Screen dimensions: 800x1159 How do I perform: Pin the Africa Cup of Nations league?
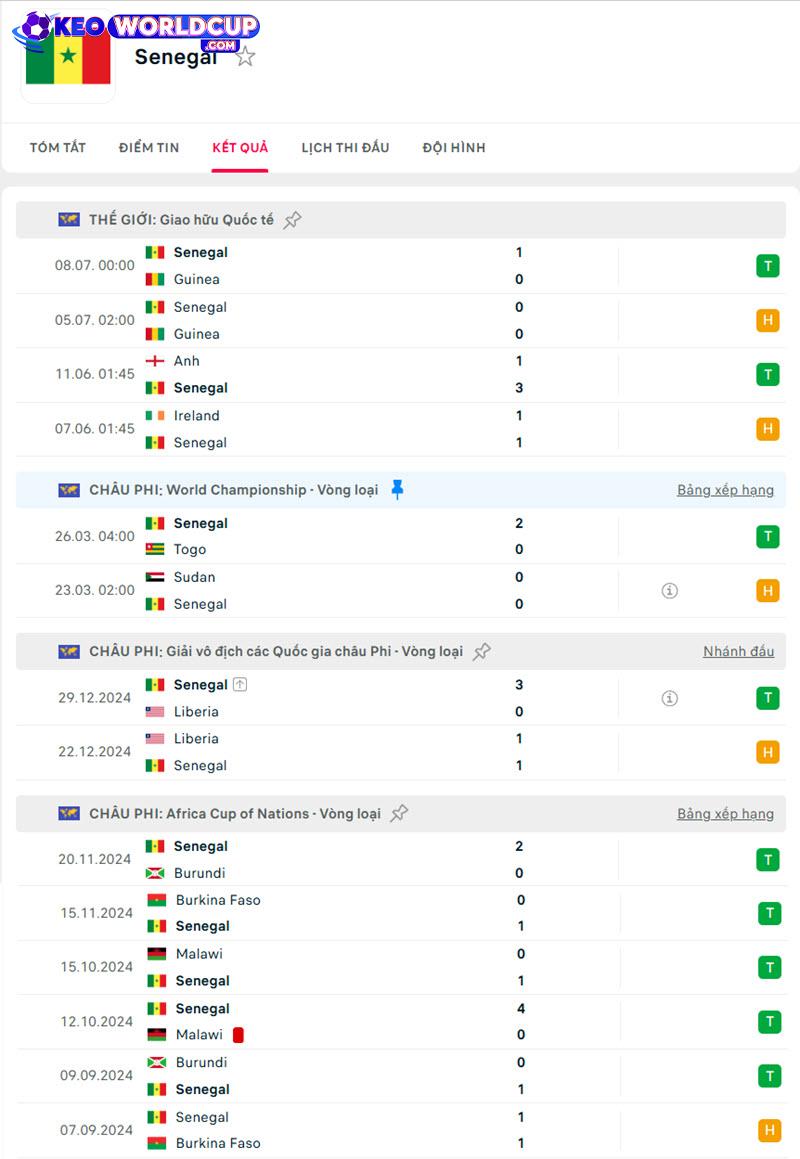tap(399, 813)
